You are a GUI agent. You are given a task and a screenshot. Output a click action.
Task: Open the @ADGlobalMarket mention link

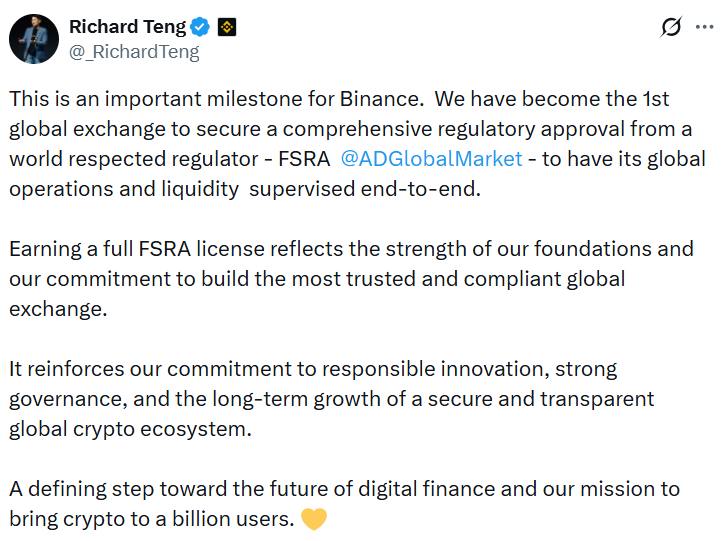(431, 159)
